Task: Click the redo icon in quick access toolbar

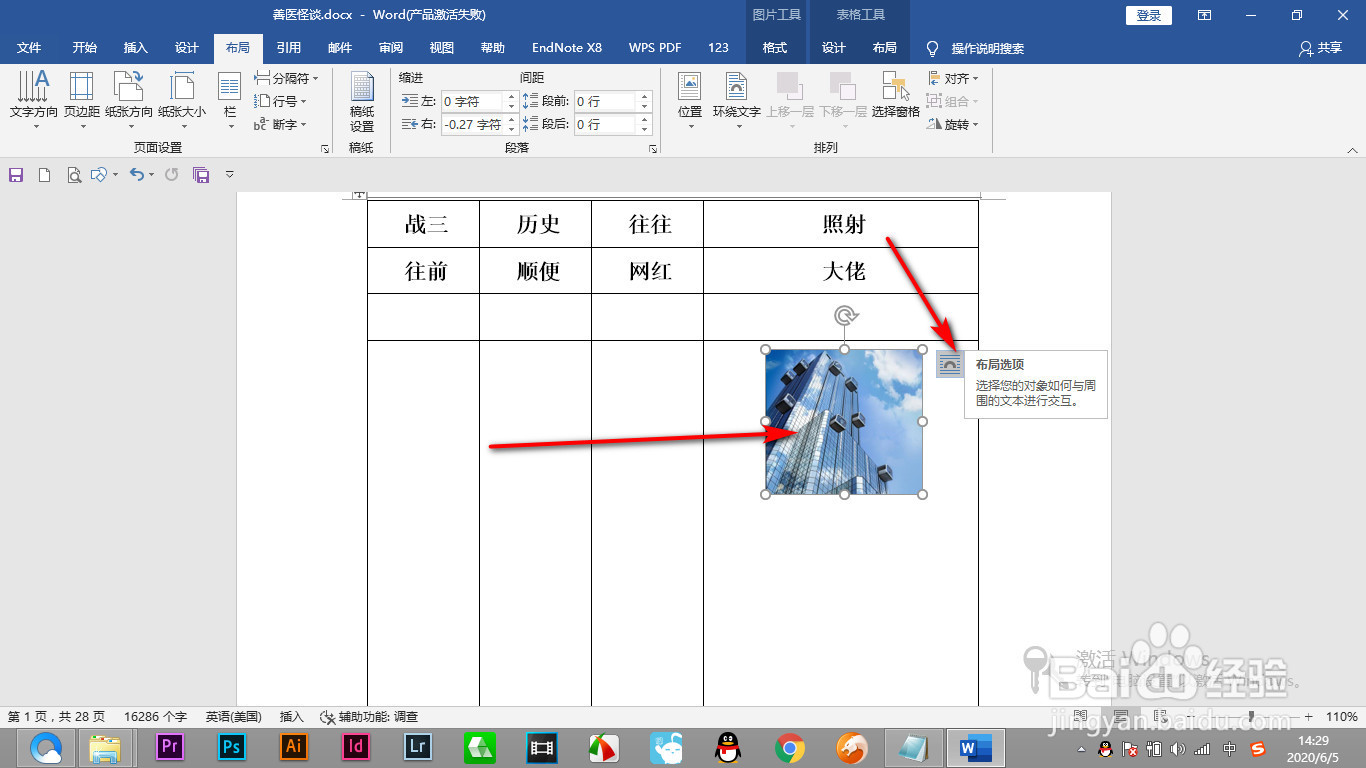Action: (171, 175)
